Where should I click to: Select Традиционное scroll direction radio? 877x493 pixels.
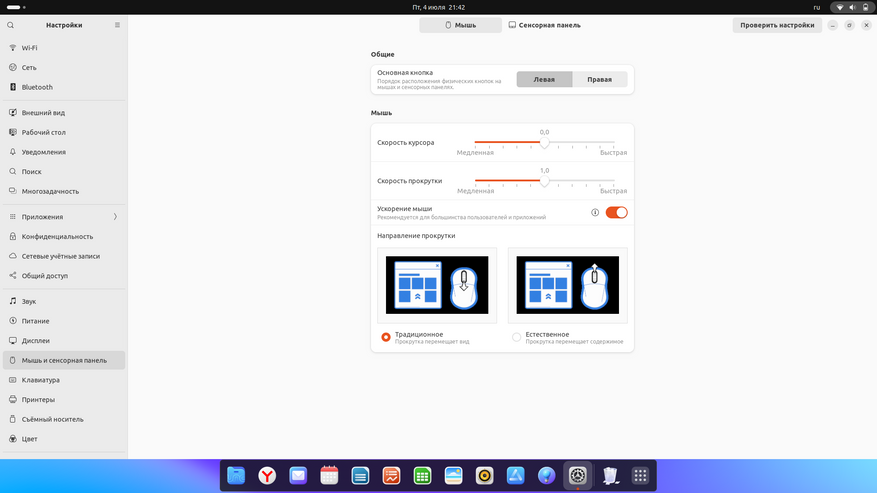(386, 337)
